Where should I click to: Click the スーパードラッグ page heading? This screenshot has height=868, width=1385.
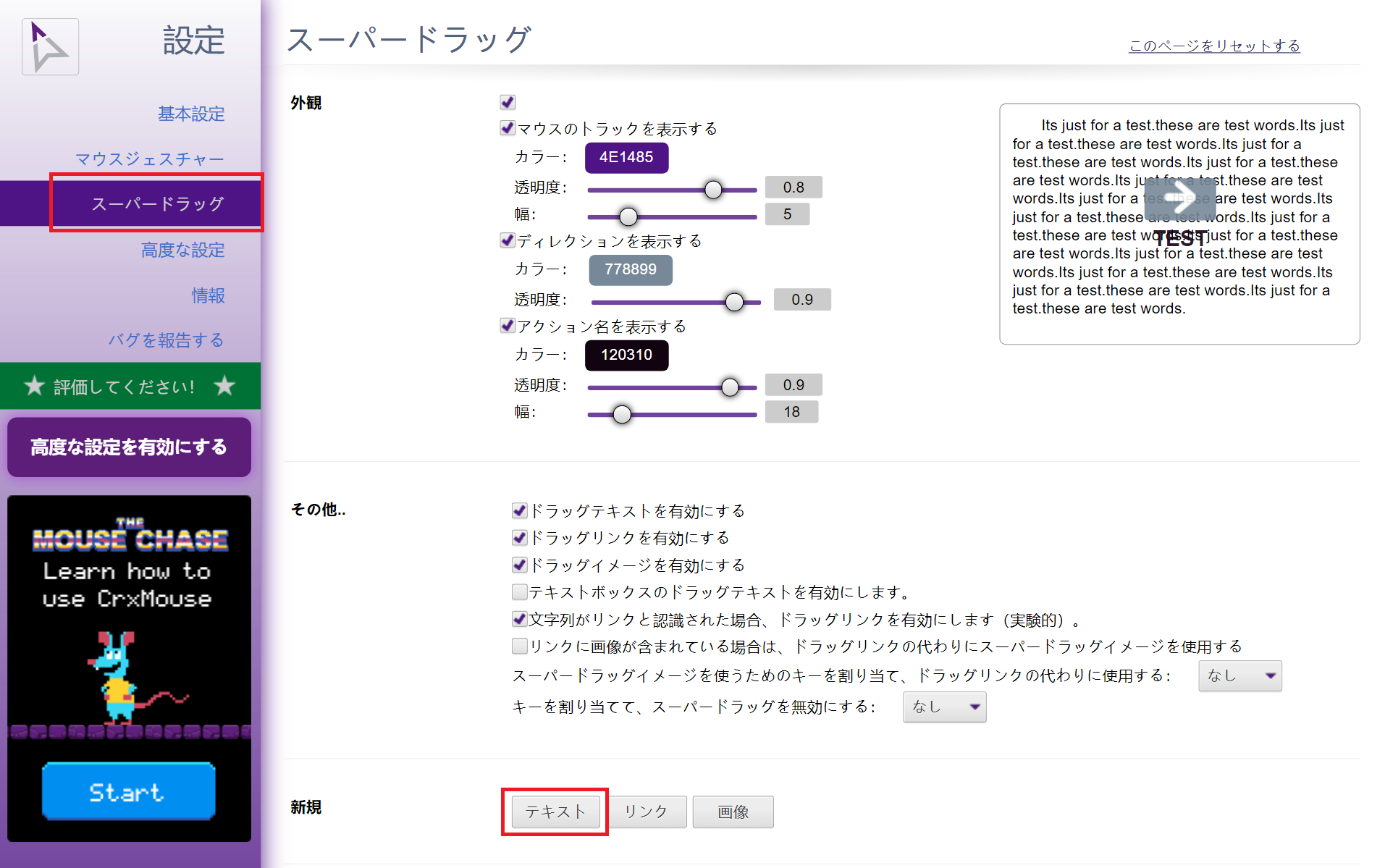coord(409,39)
